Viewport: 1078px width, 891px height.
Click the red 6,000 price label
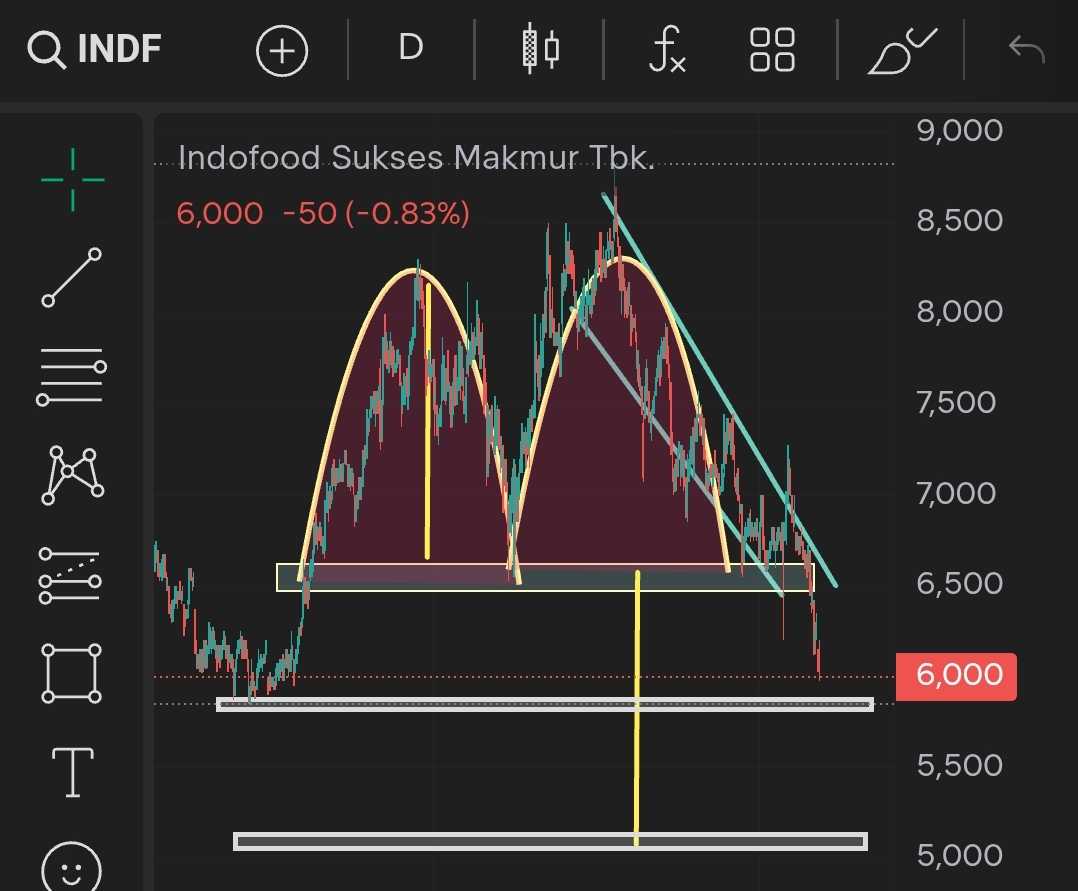coord(956,676)
